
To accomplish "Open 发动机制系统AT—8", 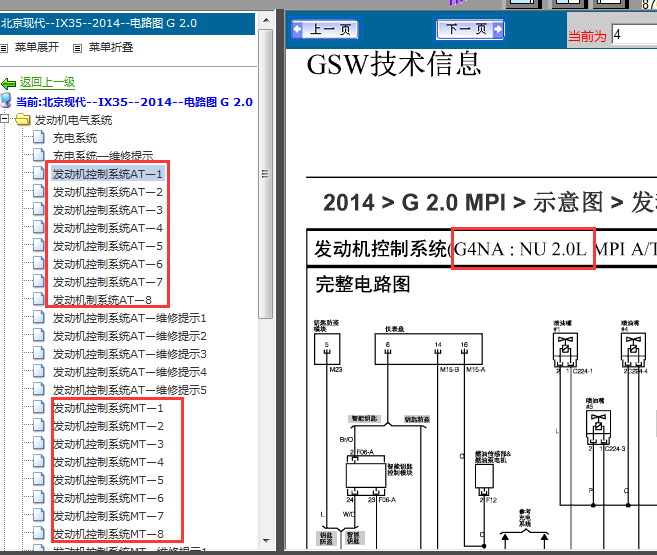I will click(x=102, y=300).
